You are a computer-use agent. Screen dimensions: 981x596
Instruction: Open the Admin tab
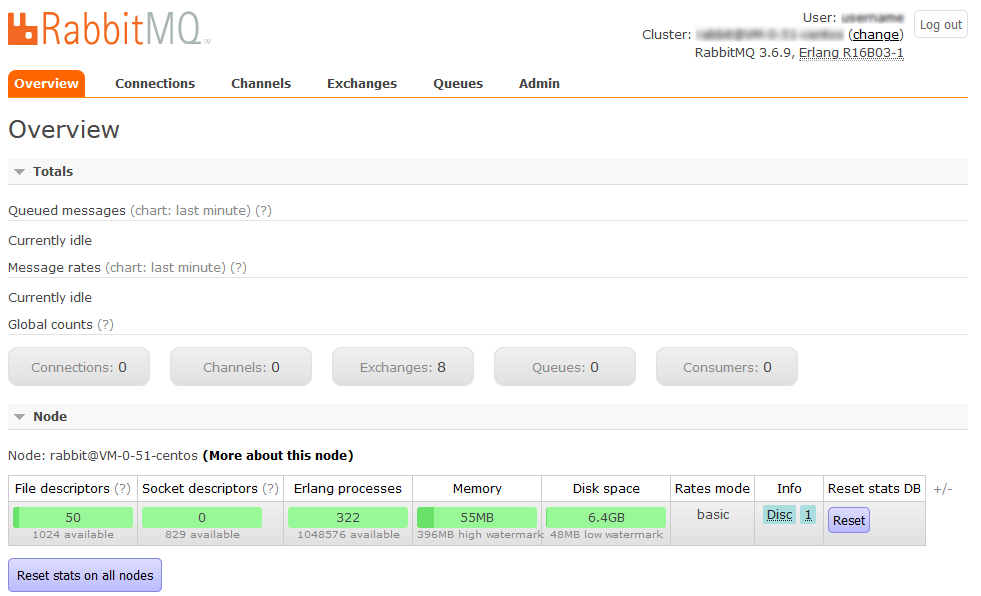tap(539, 84)
